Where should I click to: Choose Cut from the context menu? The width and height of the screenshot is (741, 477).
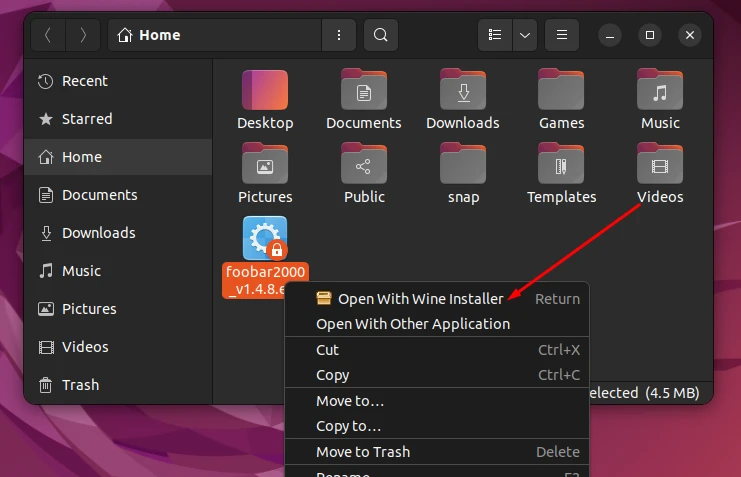click(x=437, y=350)
